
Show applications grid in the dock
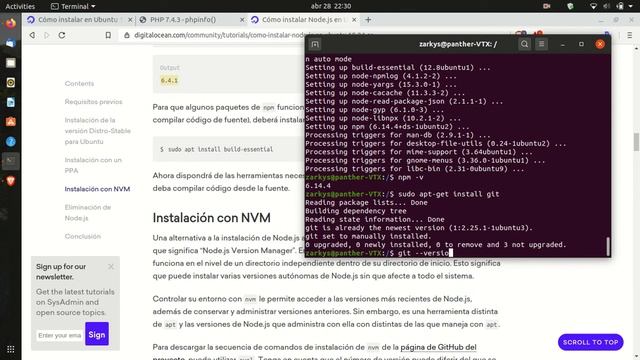click(11, 349)
